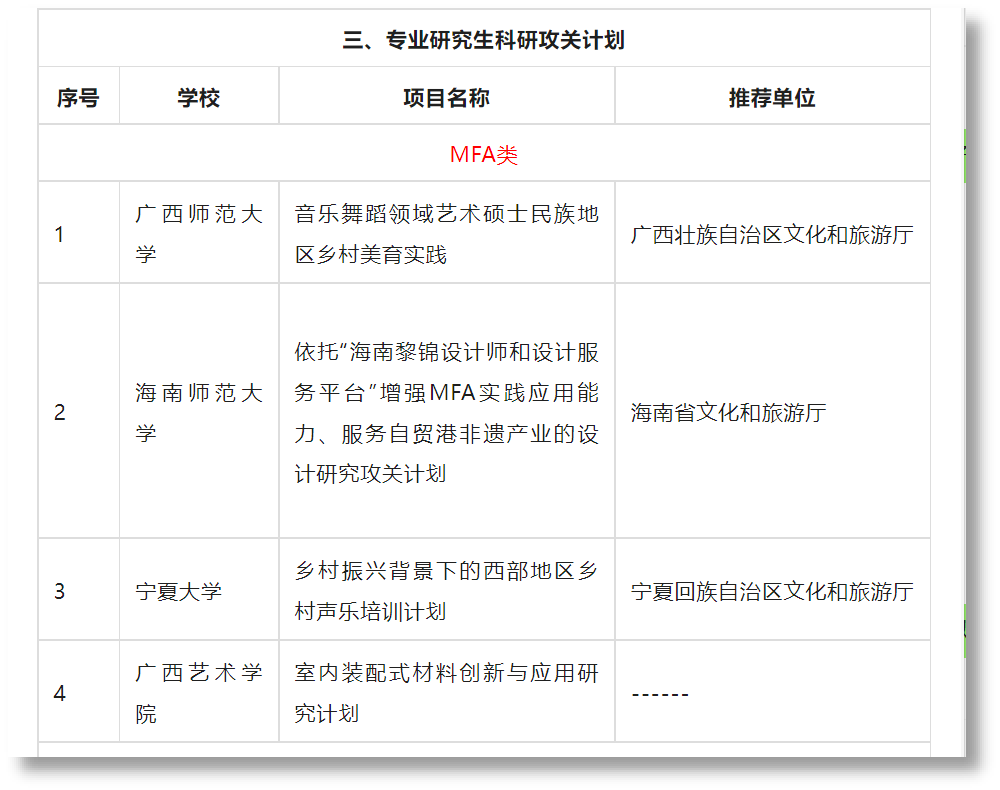Click the 学校 column header

click(198, 95)
